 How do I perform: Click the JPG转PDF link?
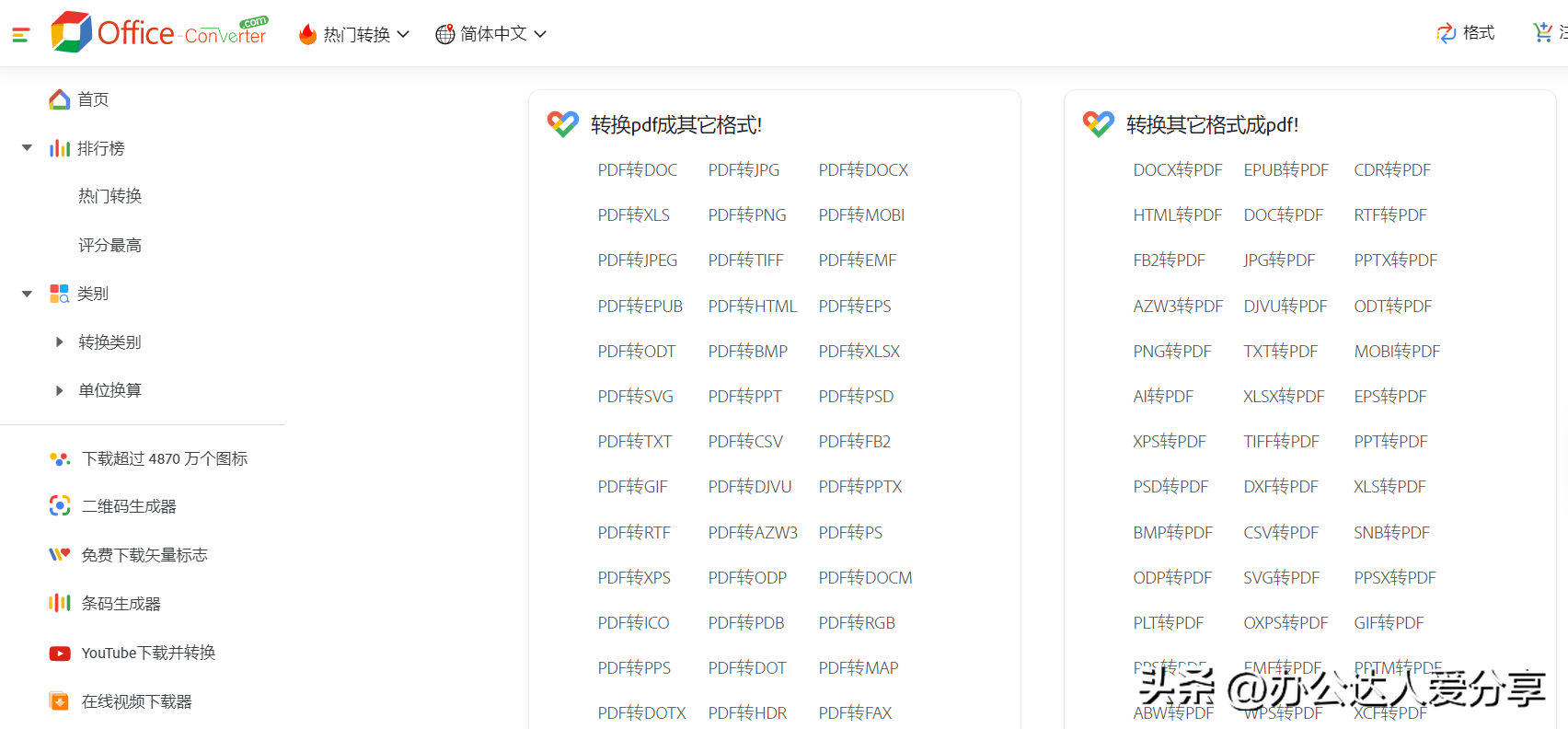[1278, 260]
